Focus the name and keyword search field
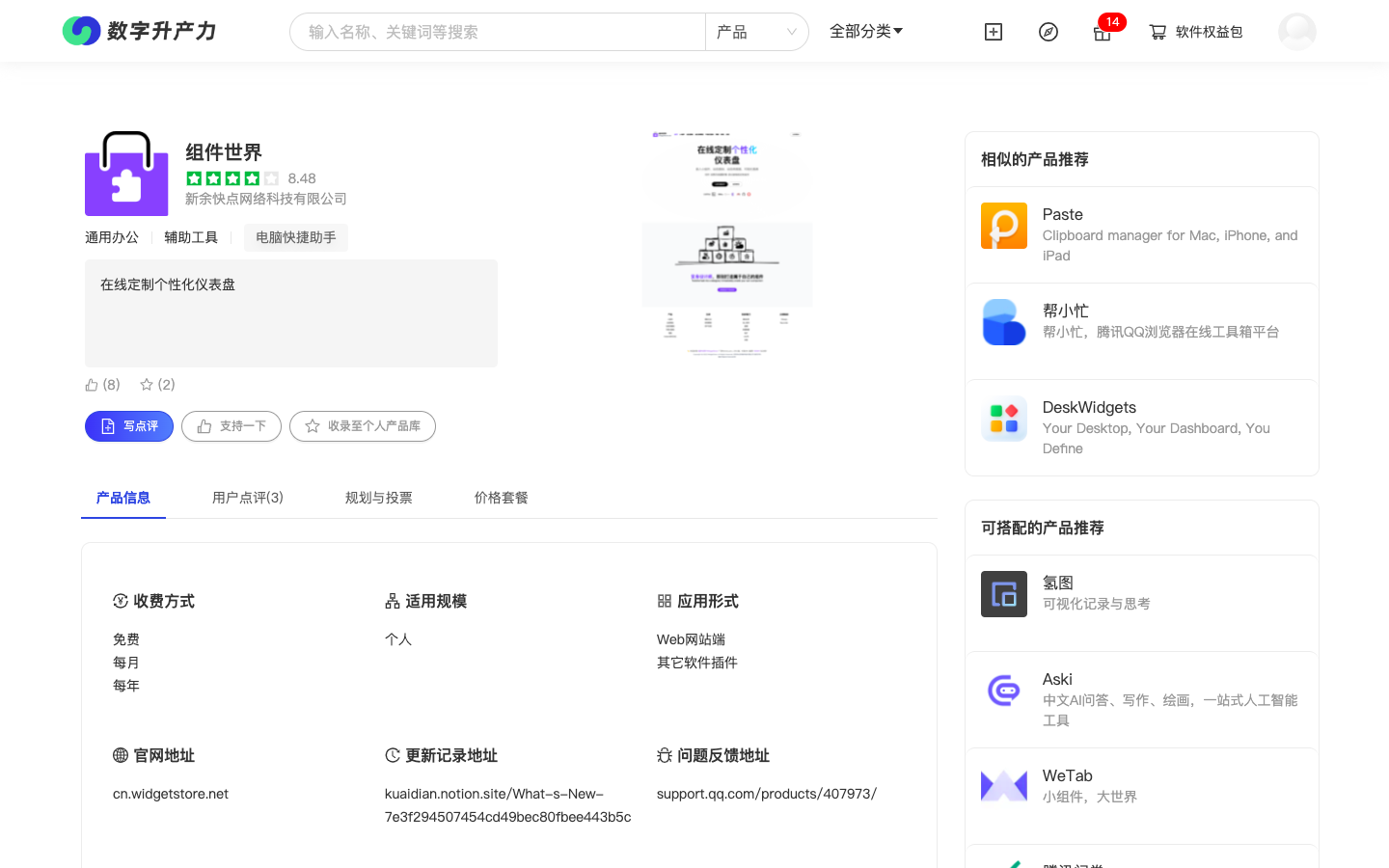 pyautogui.click(x=498, y=32)
